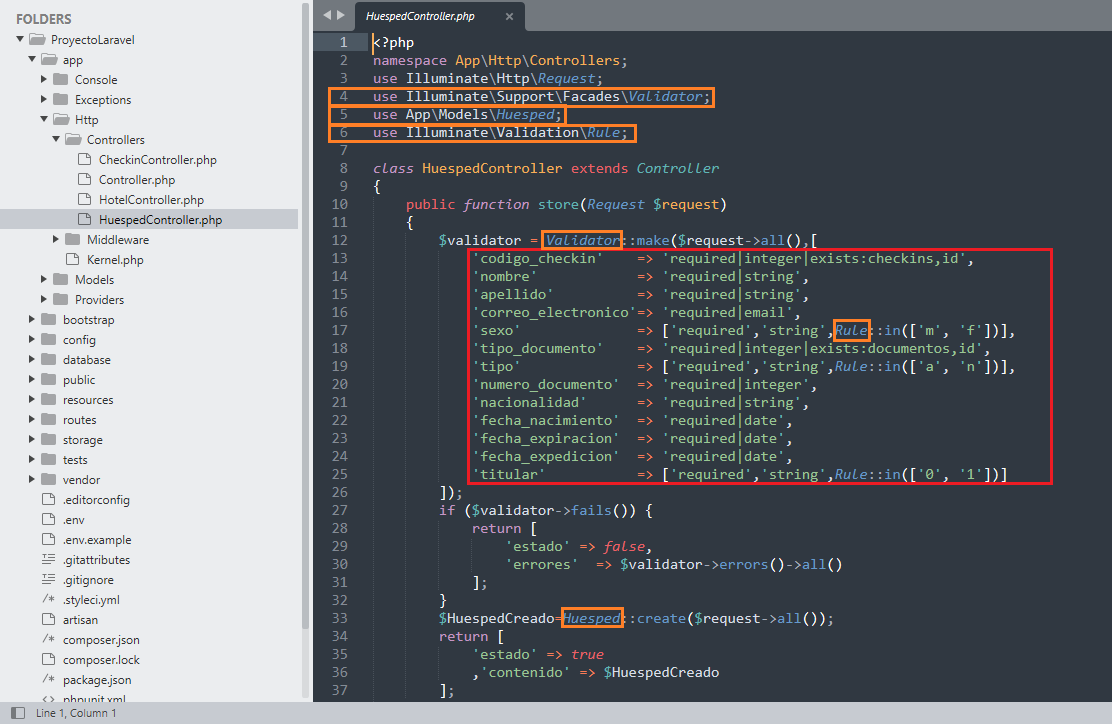Expand the Models folder arrow
The height and width of the screenshot is (724, 1112).
[44, 280]
